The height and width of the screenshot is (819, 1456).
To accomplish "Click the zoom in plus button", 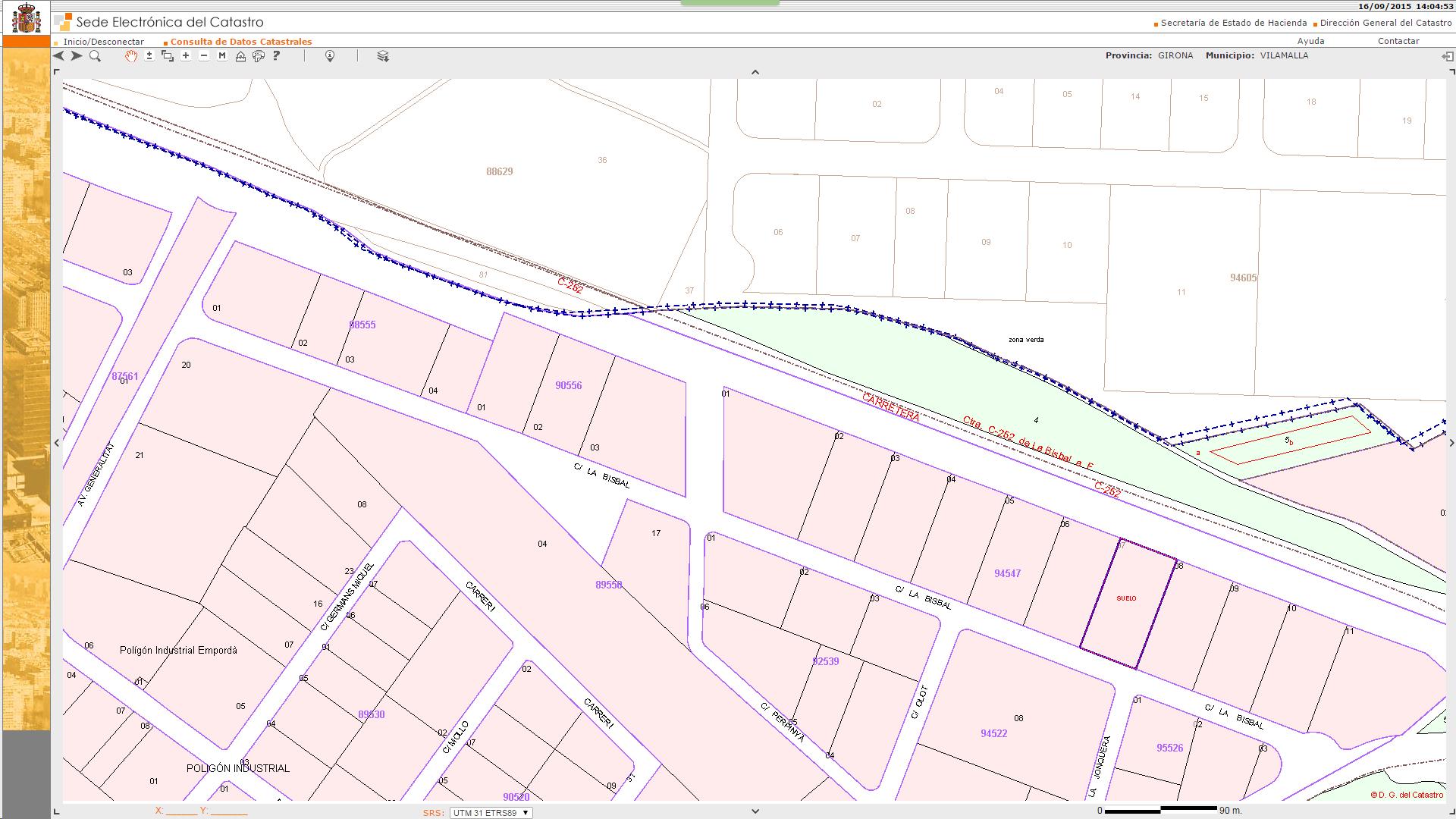I will [x=186, y=56].
